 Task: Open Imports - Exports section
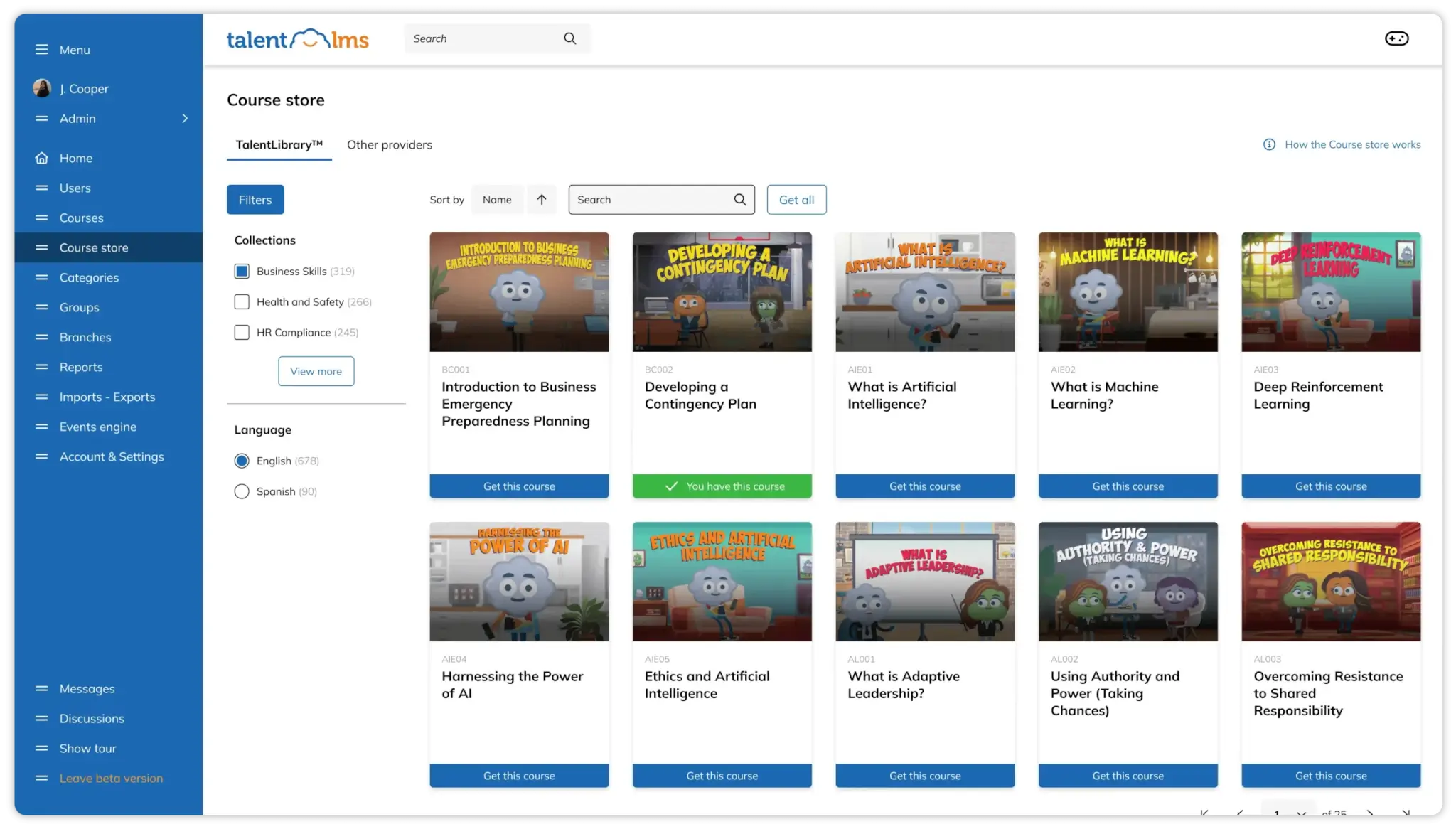pyautogui.click(x=107, y=397)
